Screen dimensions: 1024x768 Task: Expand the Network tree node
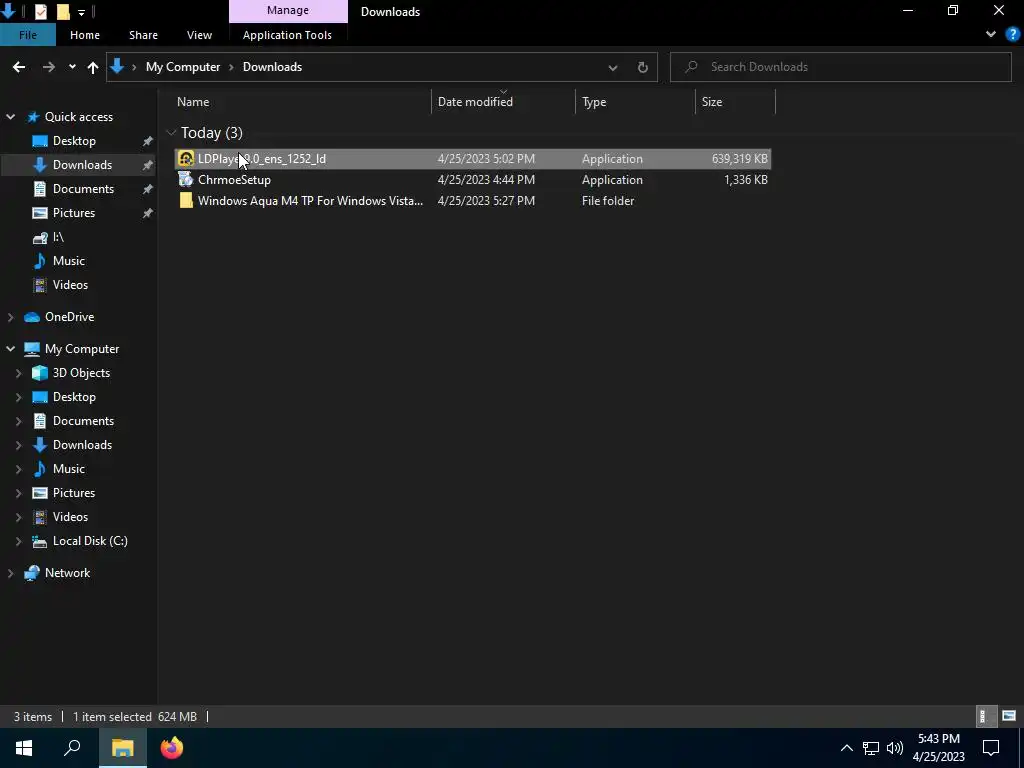[10, 573]
